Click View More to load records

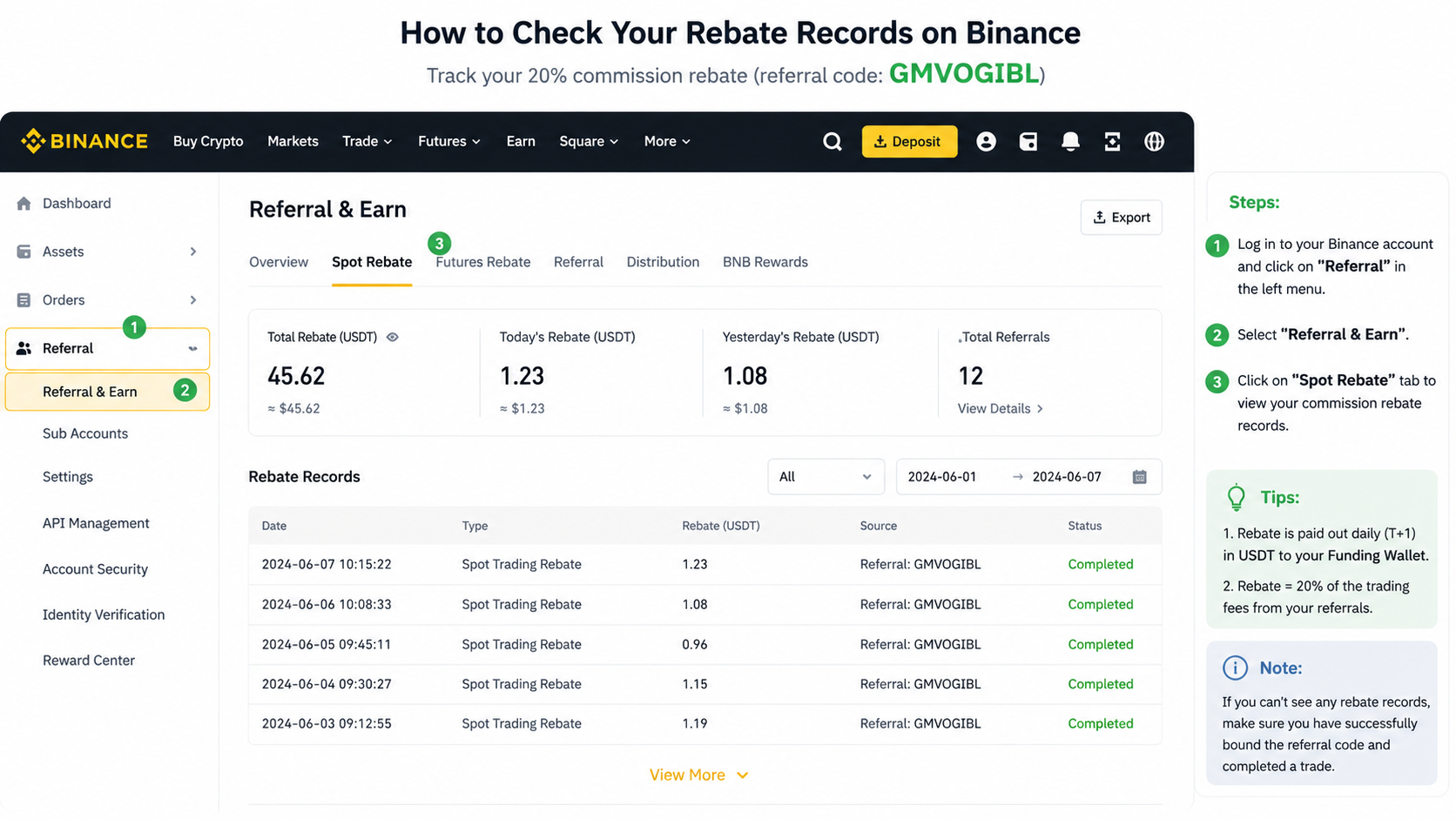[698, 775]
